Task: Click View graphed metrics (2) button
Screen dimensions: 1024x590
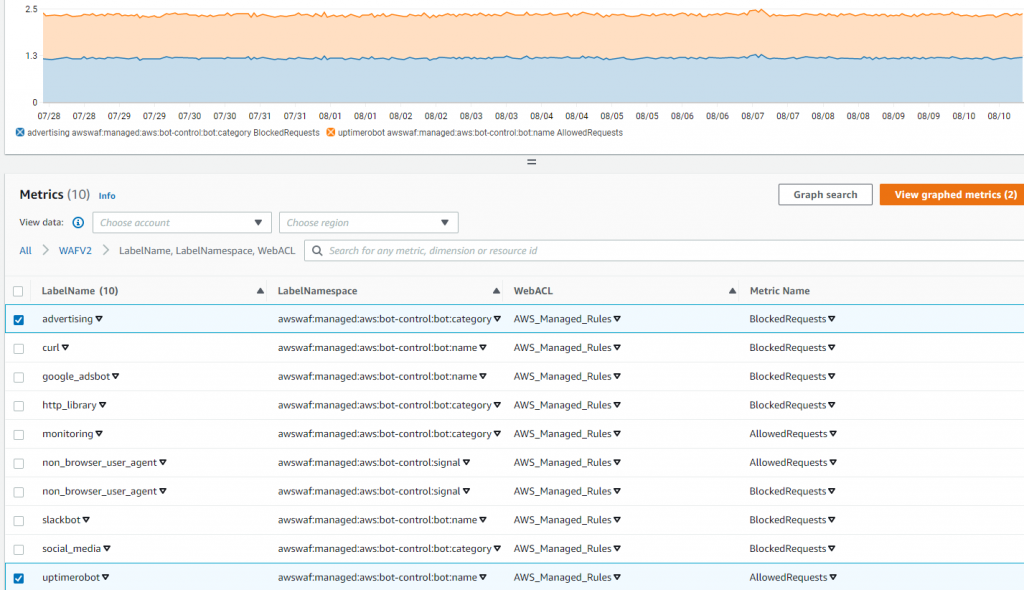Action: click(952, 195)
